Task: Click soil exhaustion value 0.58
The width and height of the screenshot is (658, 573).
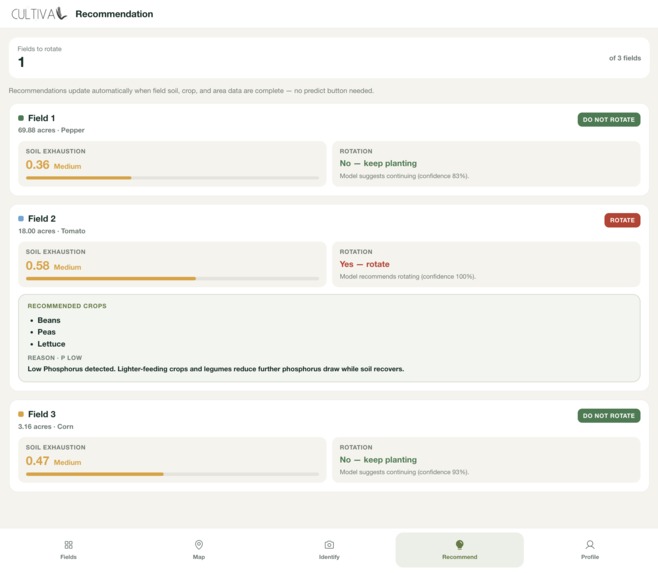Action: 37,265
